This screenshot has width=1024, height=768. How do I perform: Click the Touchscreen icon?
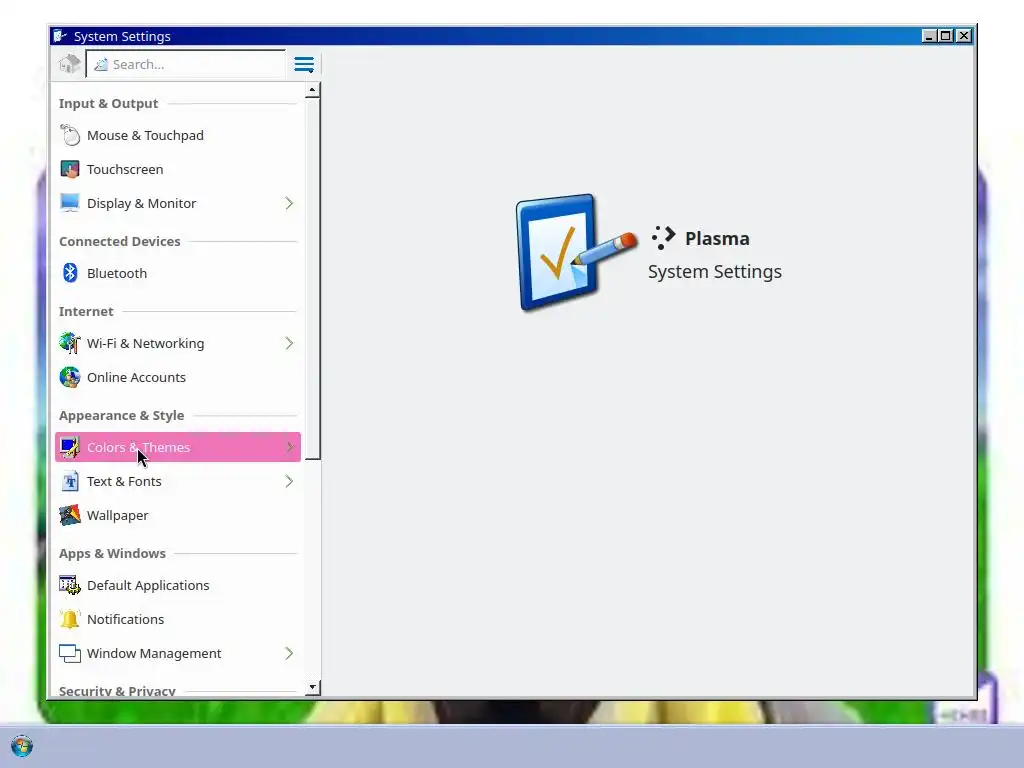click(70, 169)
